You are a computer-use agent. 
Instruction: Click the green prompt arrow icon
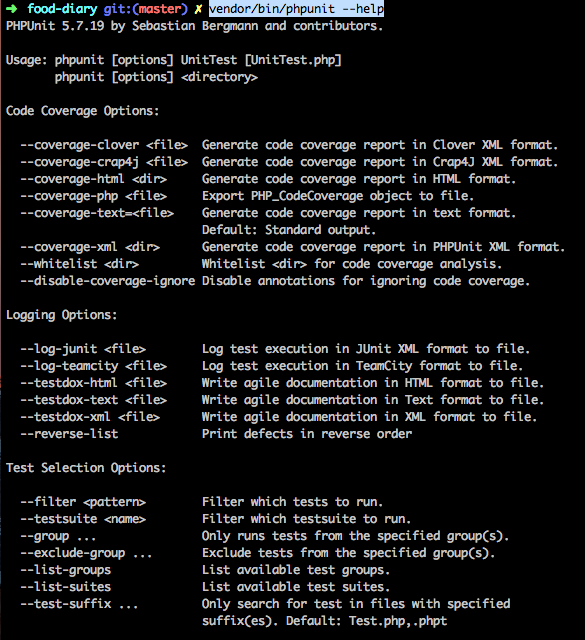(x=12, y=9)
